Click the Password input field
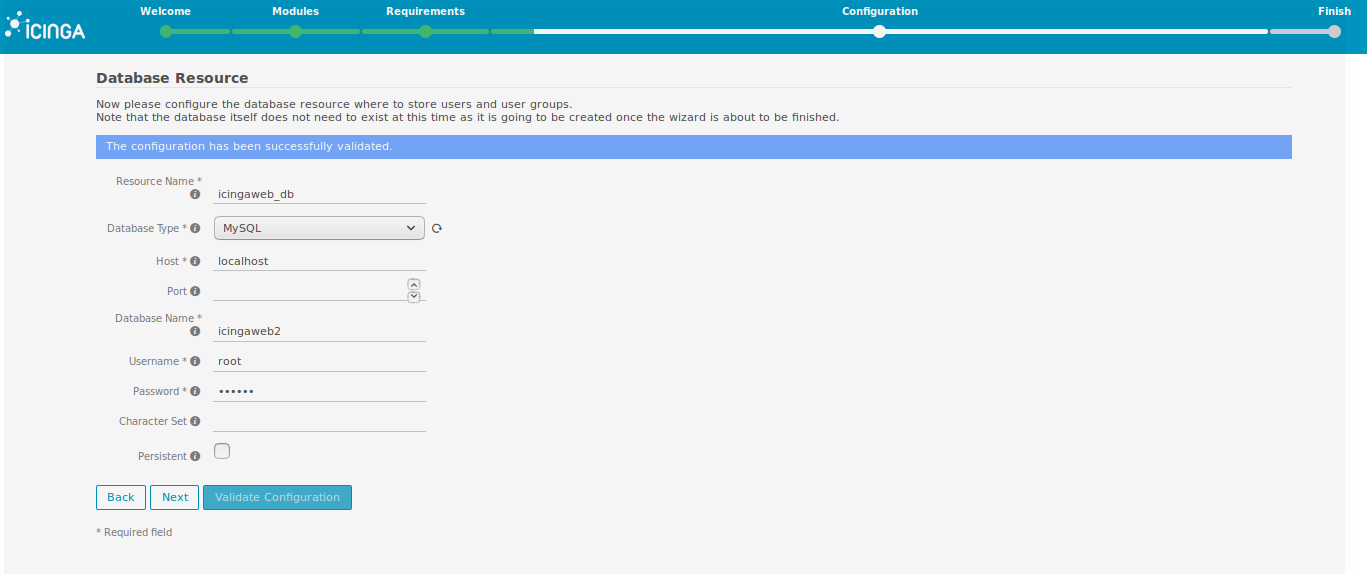The height and width of the screenshot is (574, 1367). [319, 391]
